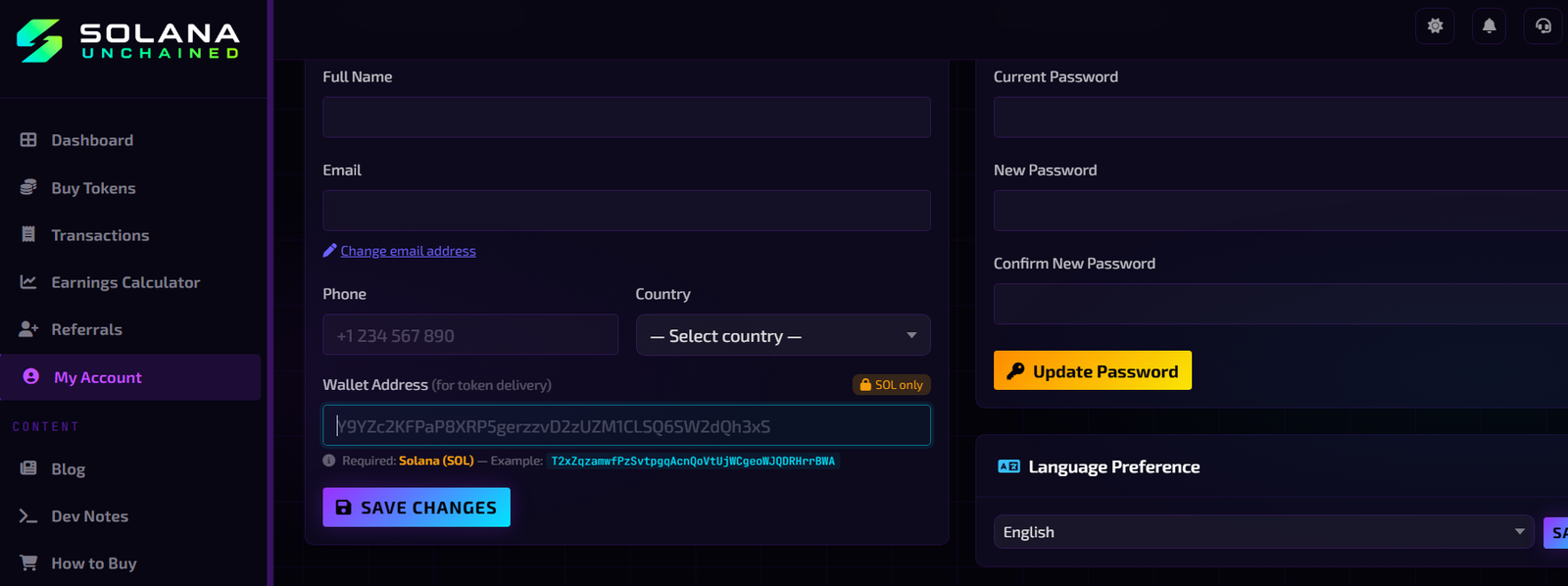Image resolution: width=1568 pixels, height=586 pixels.
Task: Select My Account menu item
Action: click(x=131, y=377)
